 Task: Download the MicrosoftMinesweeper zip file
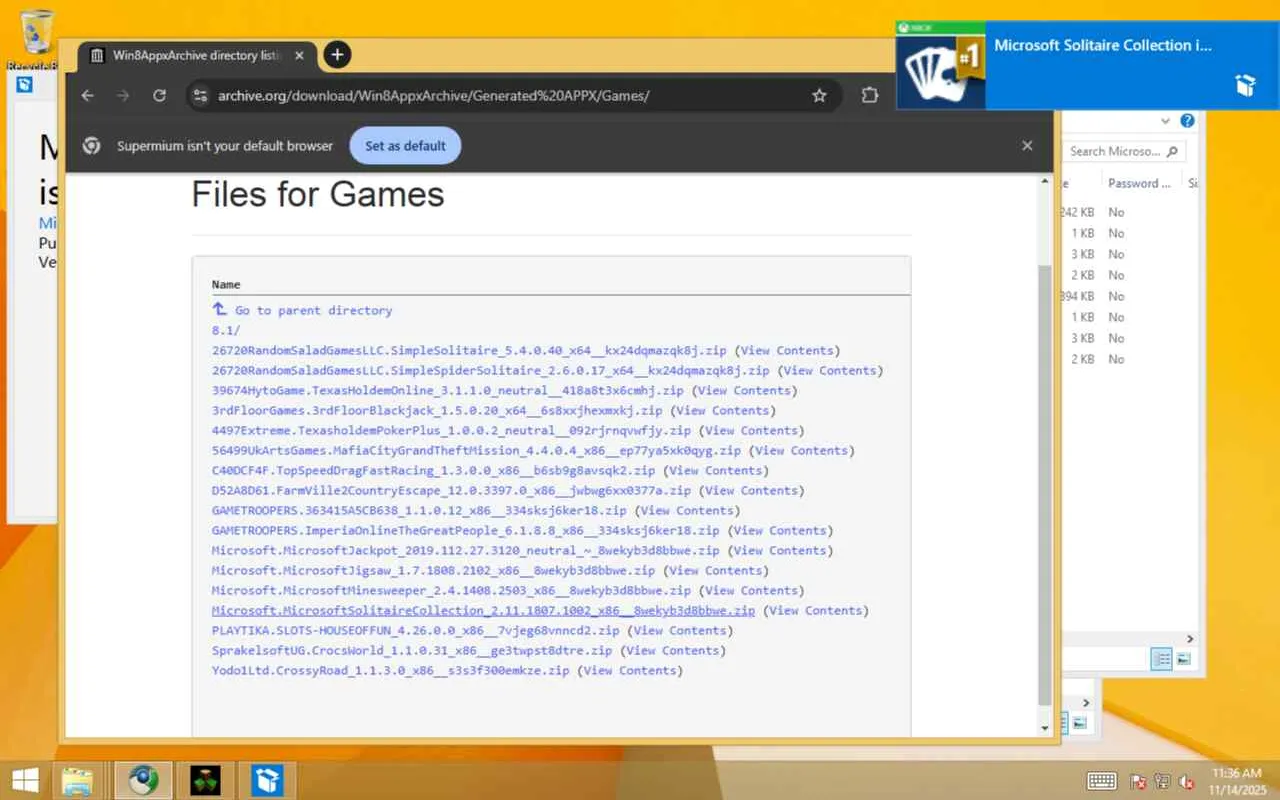coord(451,590)
